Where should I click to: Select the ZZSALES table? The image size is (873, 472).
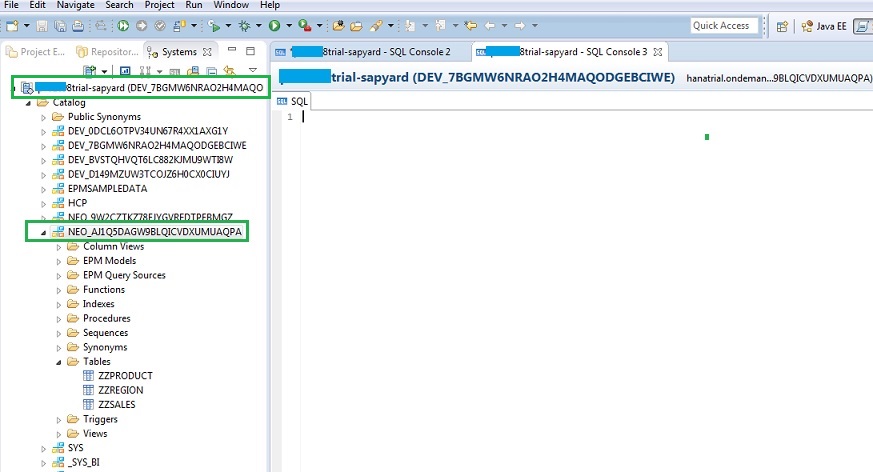[x=117, y=405]
